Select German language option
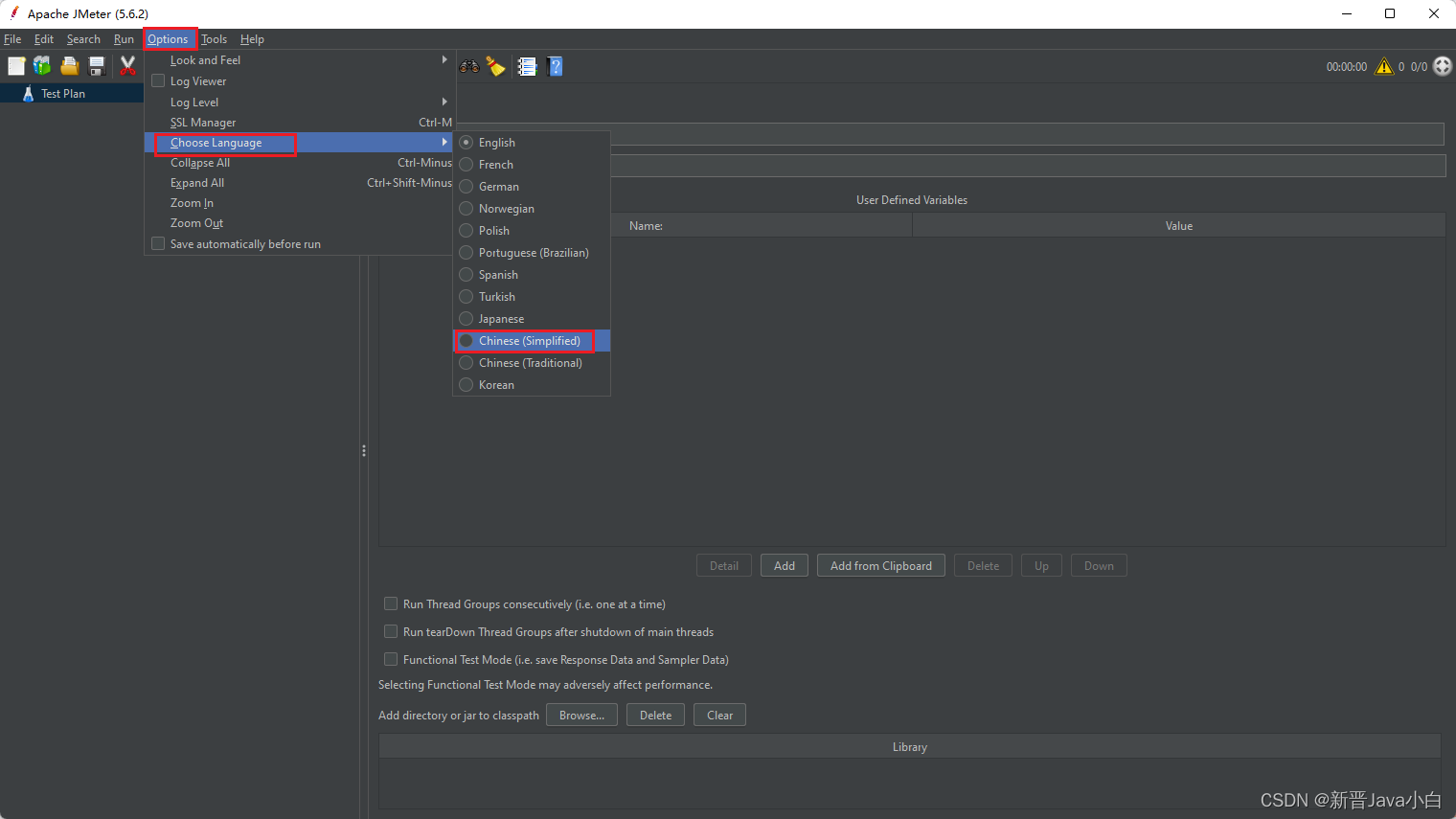 click(532, 187)
